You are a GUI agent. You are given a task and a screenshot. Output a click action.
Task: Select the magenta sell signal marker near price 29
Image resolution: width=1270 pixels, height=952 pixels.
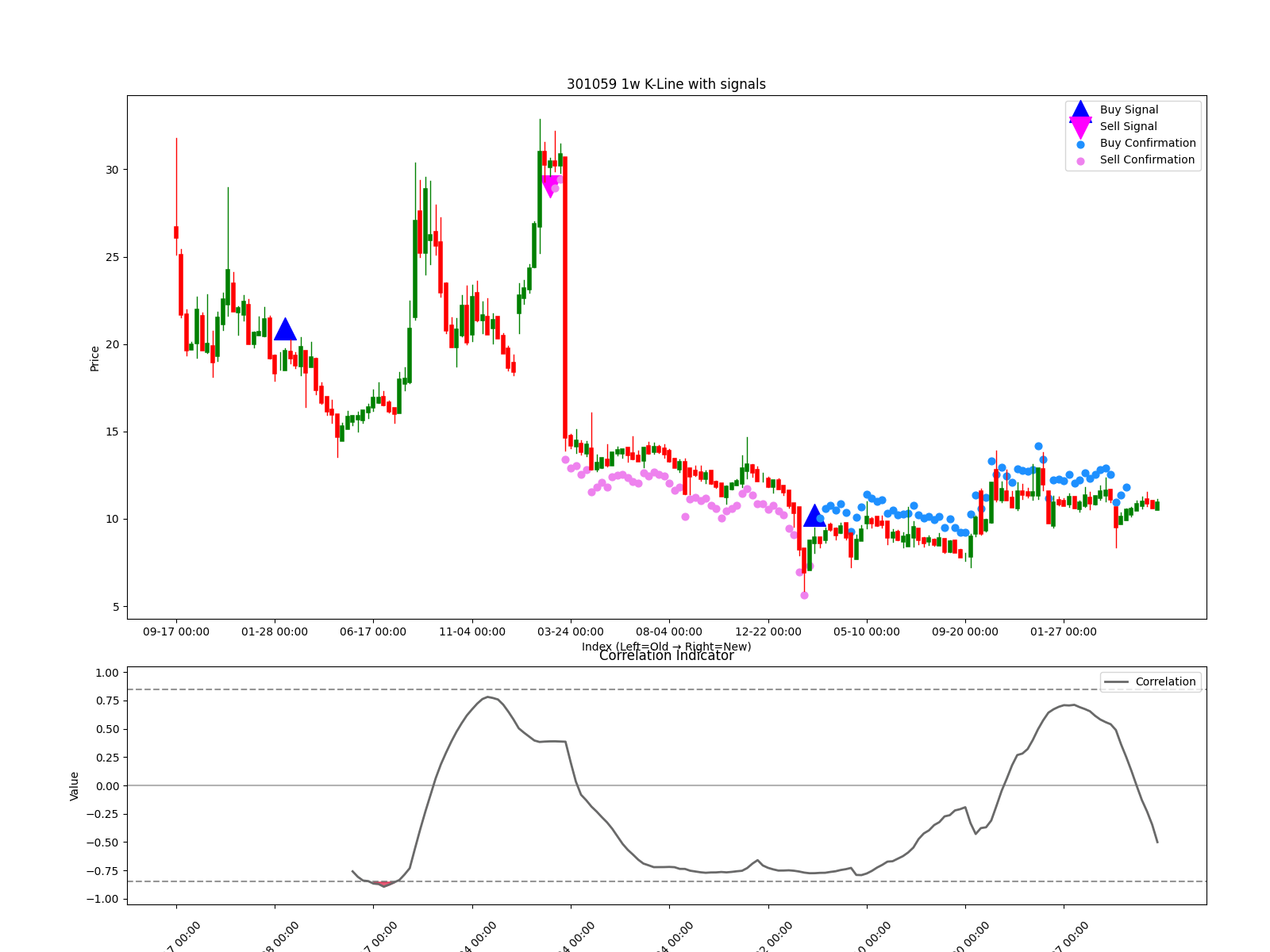point(550,186)
